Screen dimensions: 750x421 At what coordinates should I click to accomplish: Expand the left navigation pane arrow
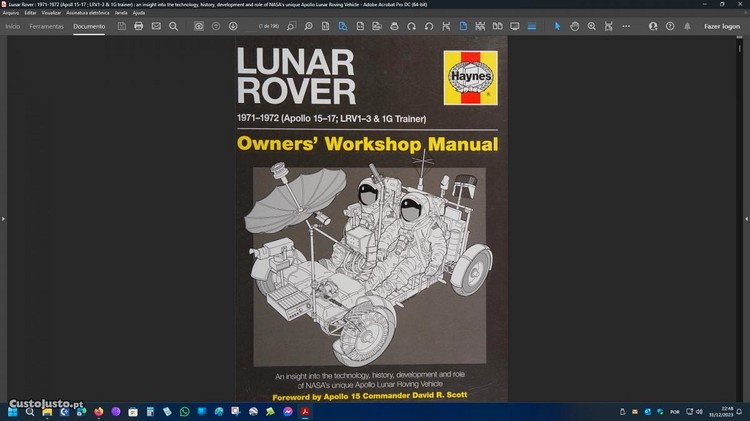click(x=4, y=217)
